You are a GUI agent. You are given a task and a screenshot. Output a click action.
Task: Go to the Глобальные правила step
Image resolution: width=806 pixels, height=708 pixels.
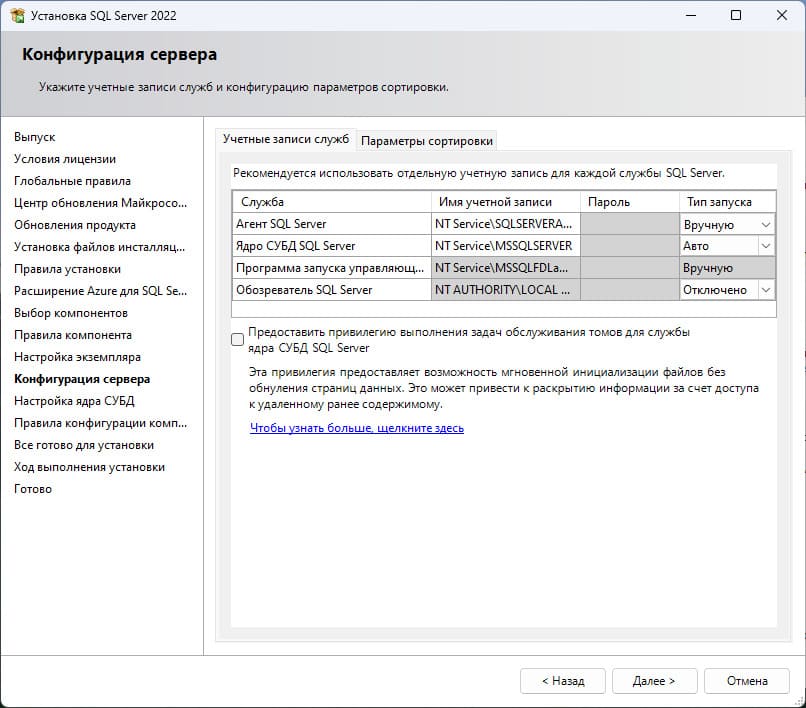pyautogui.click(x=72, y=181)
